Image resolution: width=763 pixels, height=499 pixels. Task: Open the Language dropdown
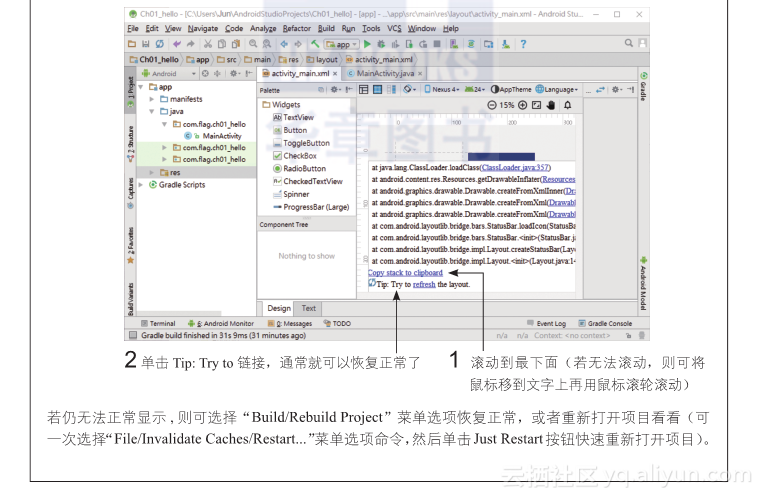[557, 90]
